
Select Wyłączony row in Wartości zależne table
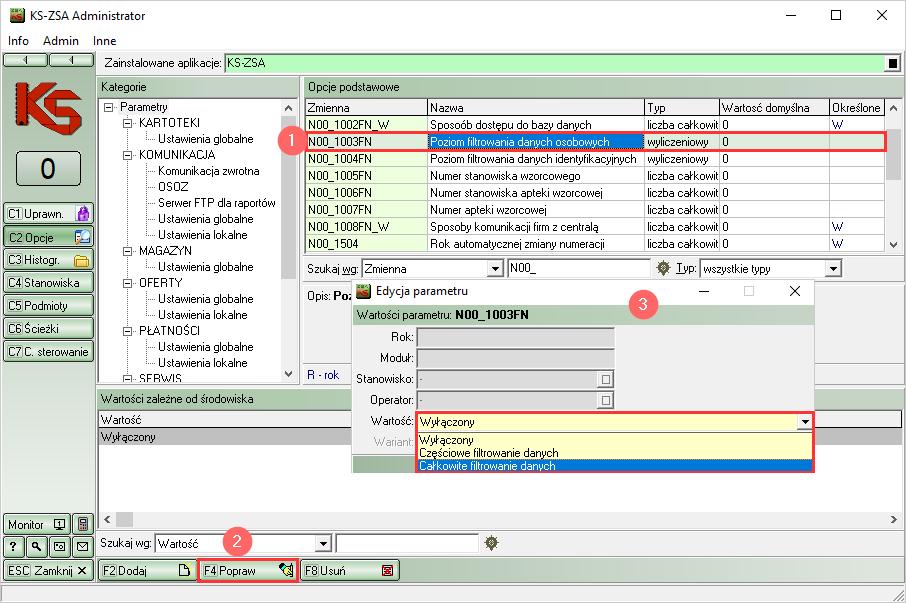coord(225,437)
